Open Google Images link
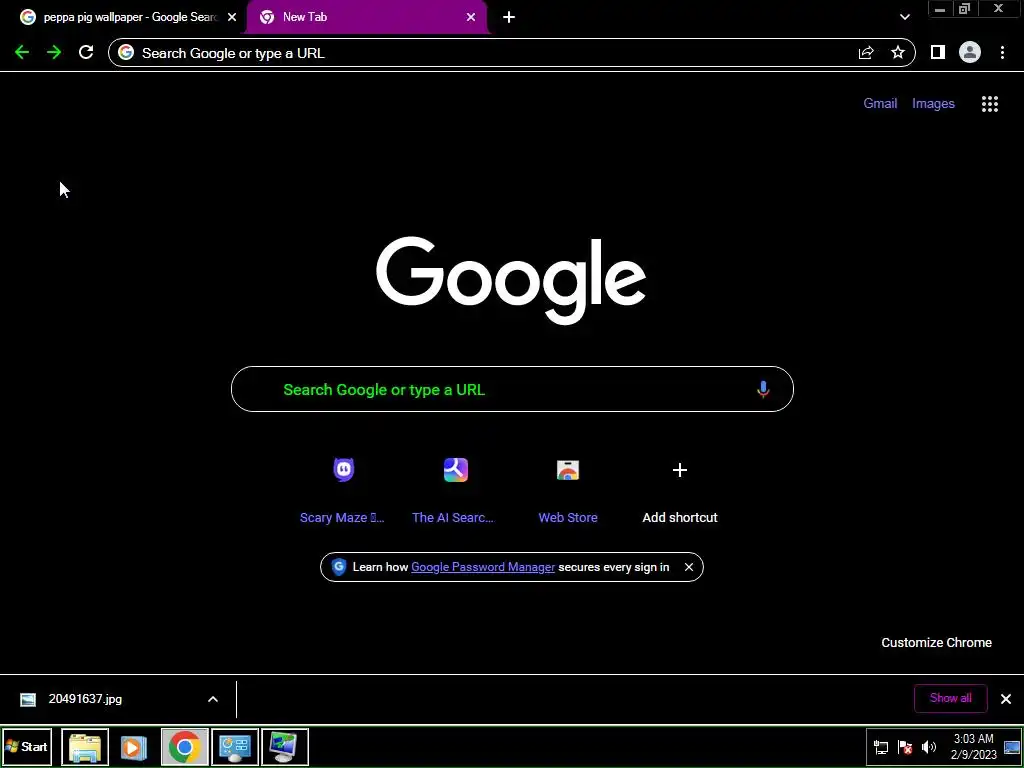1024x768 pixels. click(933, 104)
